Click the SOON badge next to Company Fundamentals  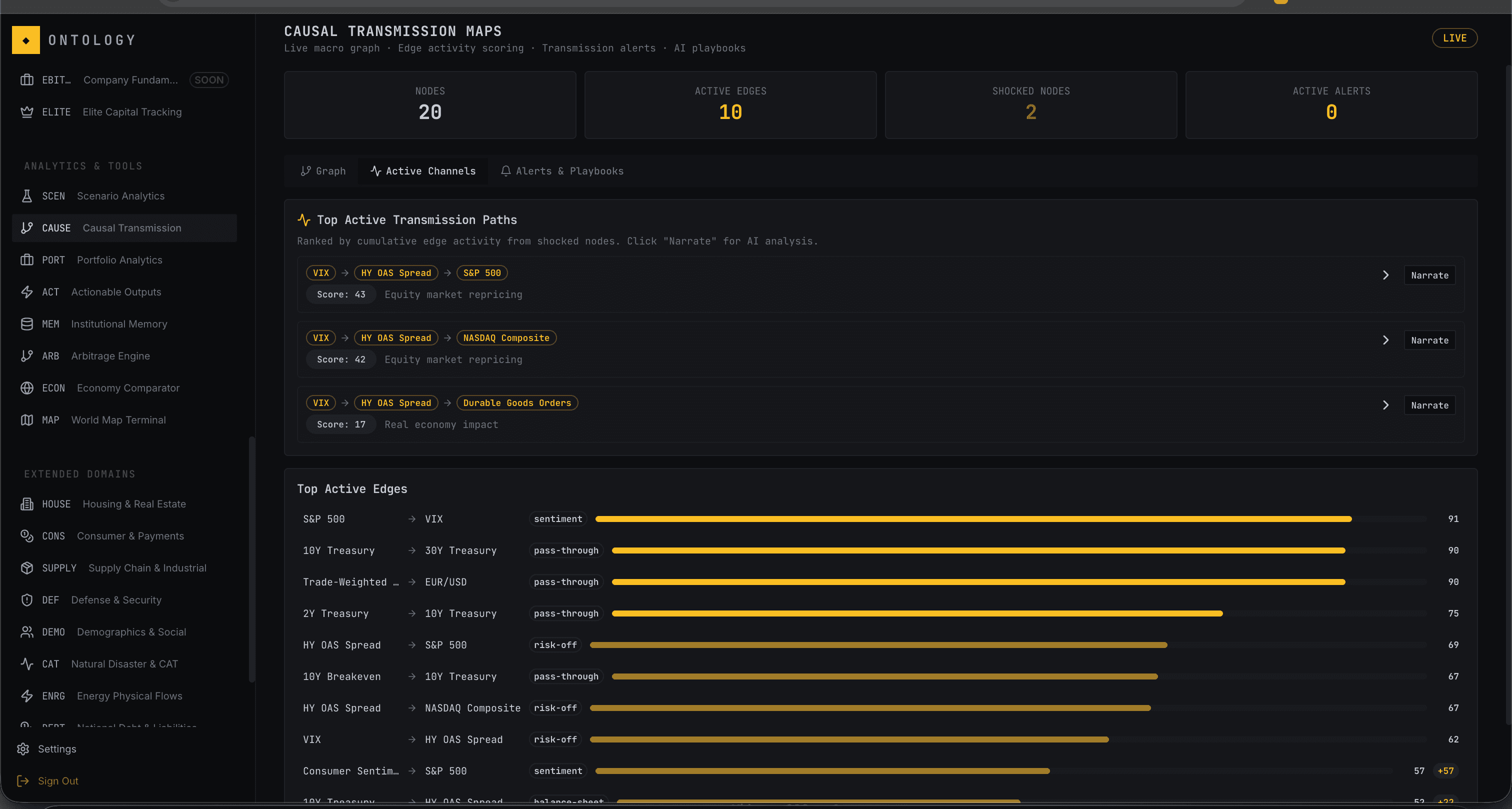pyautogui.click(x=209, y=80)
